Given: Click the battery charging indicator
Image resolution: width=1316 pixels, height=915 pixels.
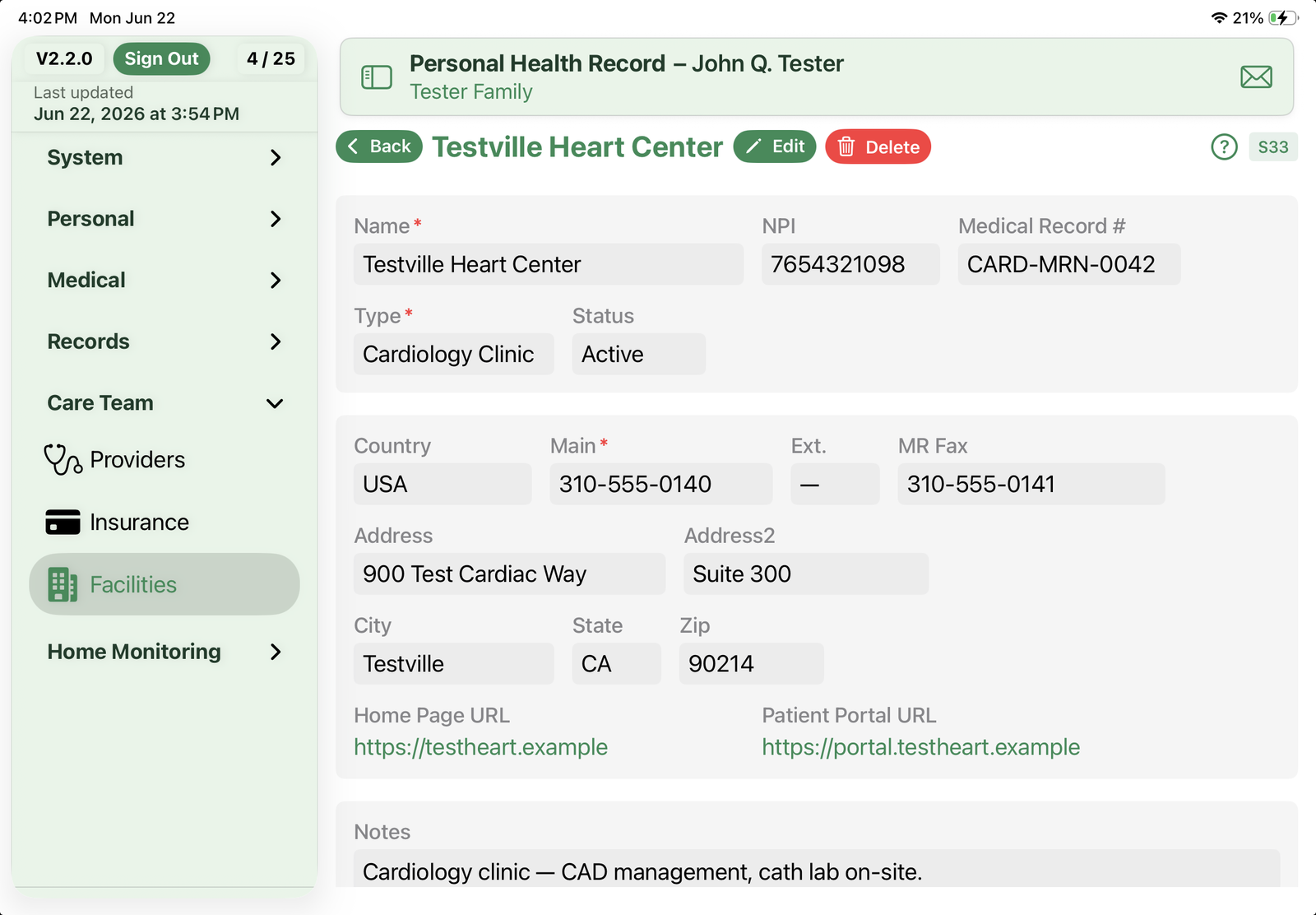Looking at the screenshot, I should pos(1281,18).
